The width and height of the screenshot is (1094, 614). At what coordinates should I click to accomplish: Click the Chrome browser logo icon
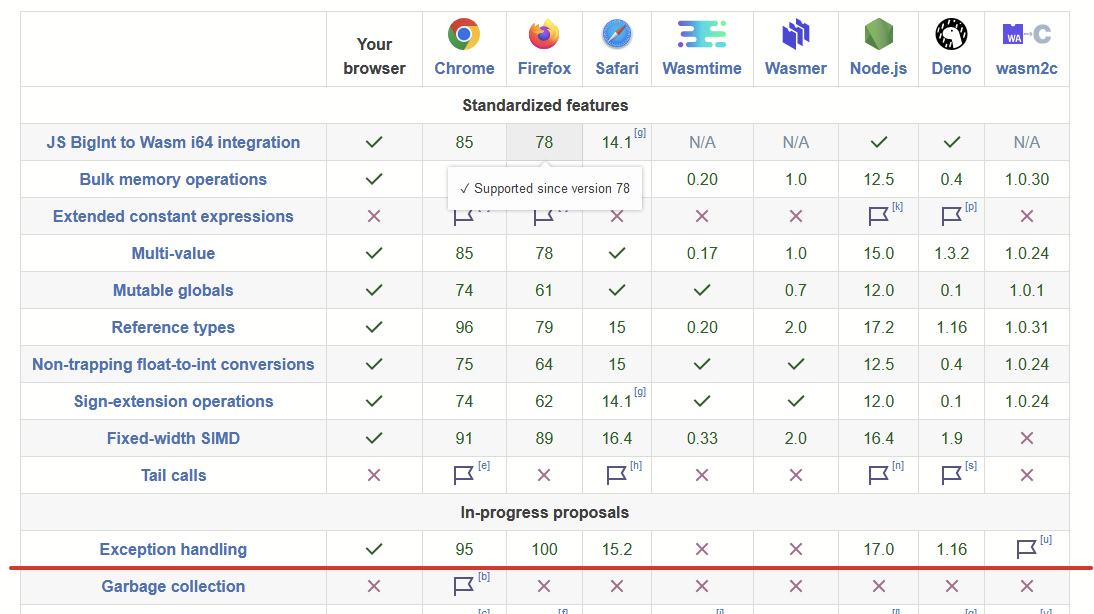[x=464, y=35]
